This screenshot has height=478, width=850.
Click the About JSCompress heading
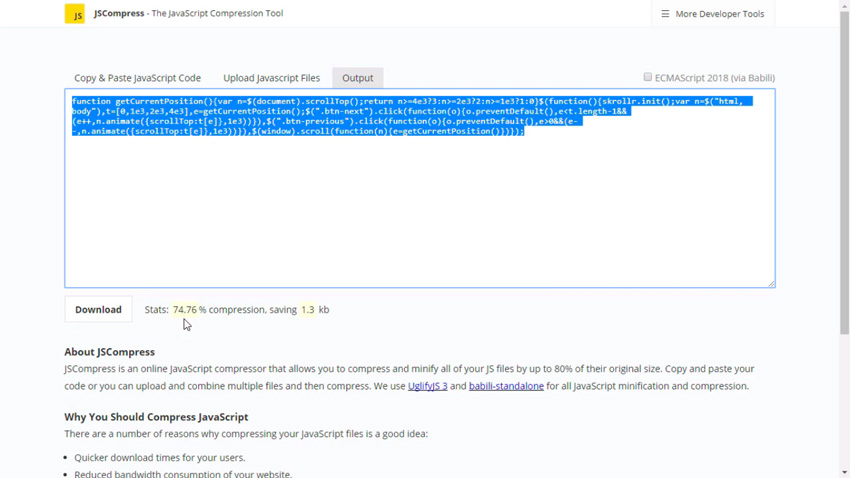coord(110,352)
